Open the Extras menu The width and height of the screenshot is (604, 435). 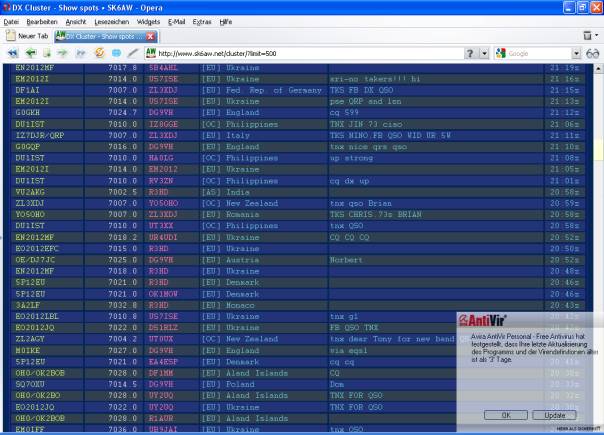[202, 22]
